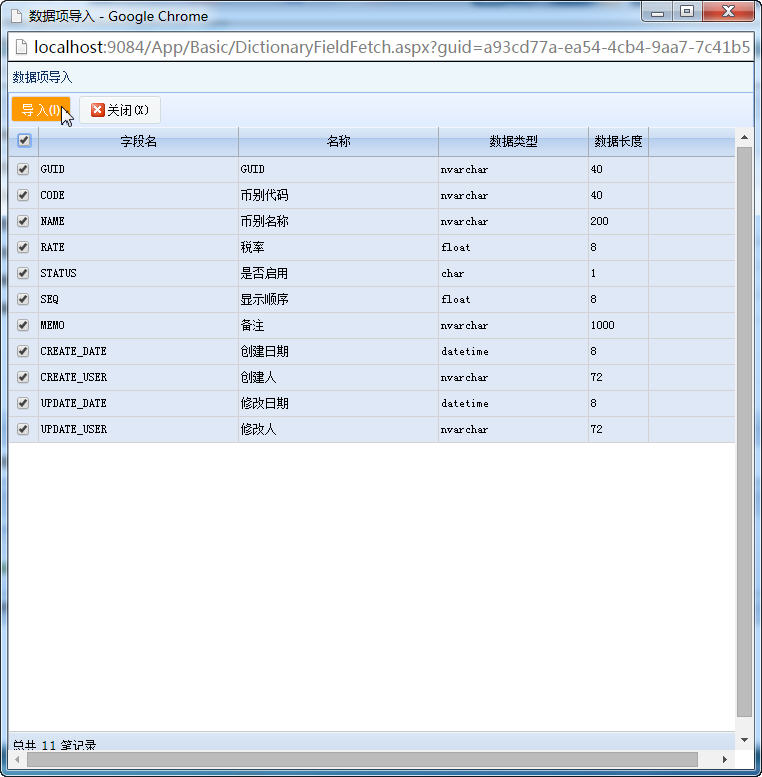The width and height of the screenshot is (762, 777).
Task: Click the 数据类型 column header
Action: click(x=513, y=142)
